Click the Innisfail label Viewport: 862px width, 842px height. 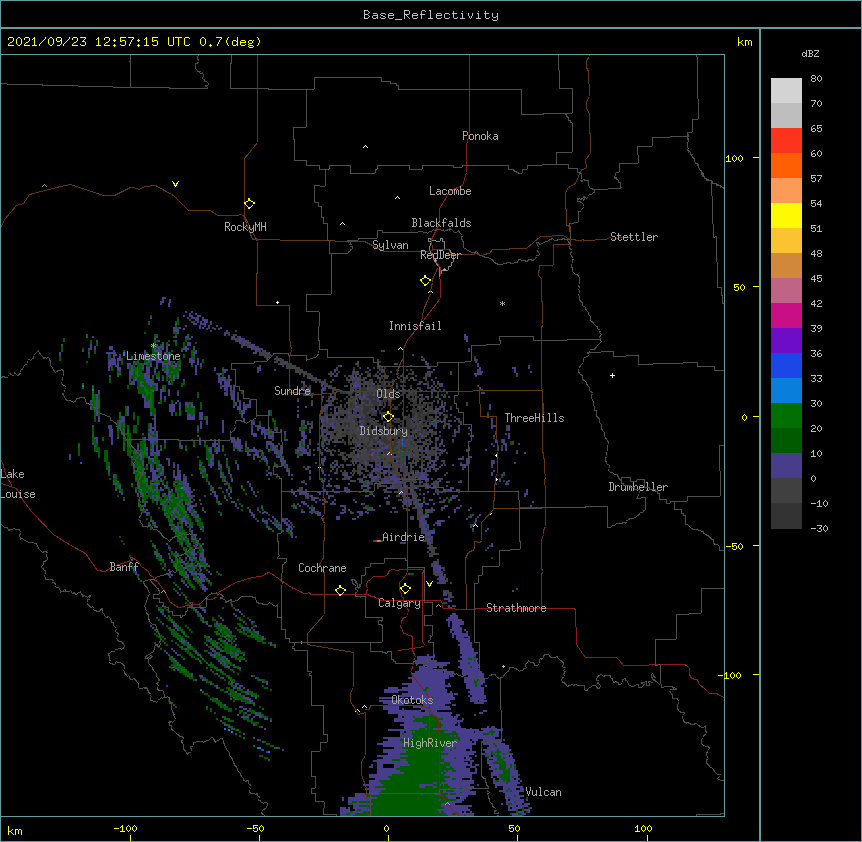pyautogui.click(x=415, y=326)
